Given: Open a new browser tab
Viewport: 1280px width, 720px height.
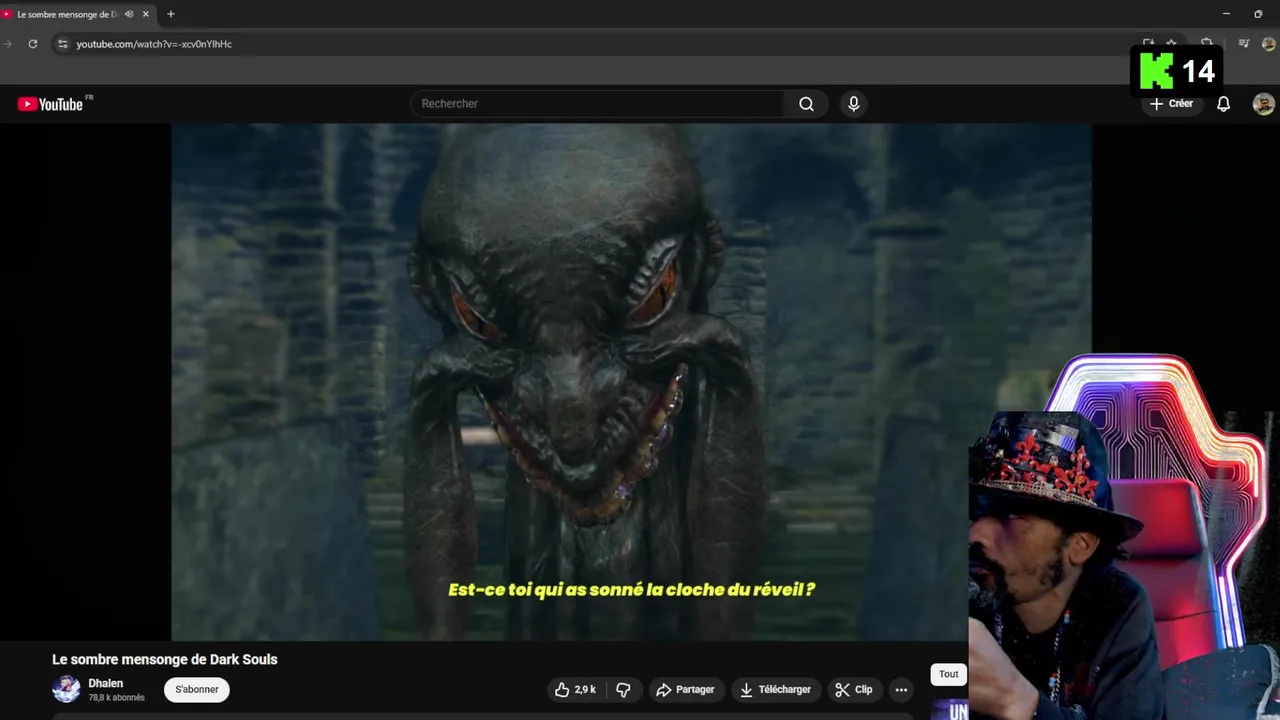Looking at the screenshot, I should point(171,14).
